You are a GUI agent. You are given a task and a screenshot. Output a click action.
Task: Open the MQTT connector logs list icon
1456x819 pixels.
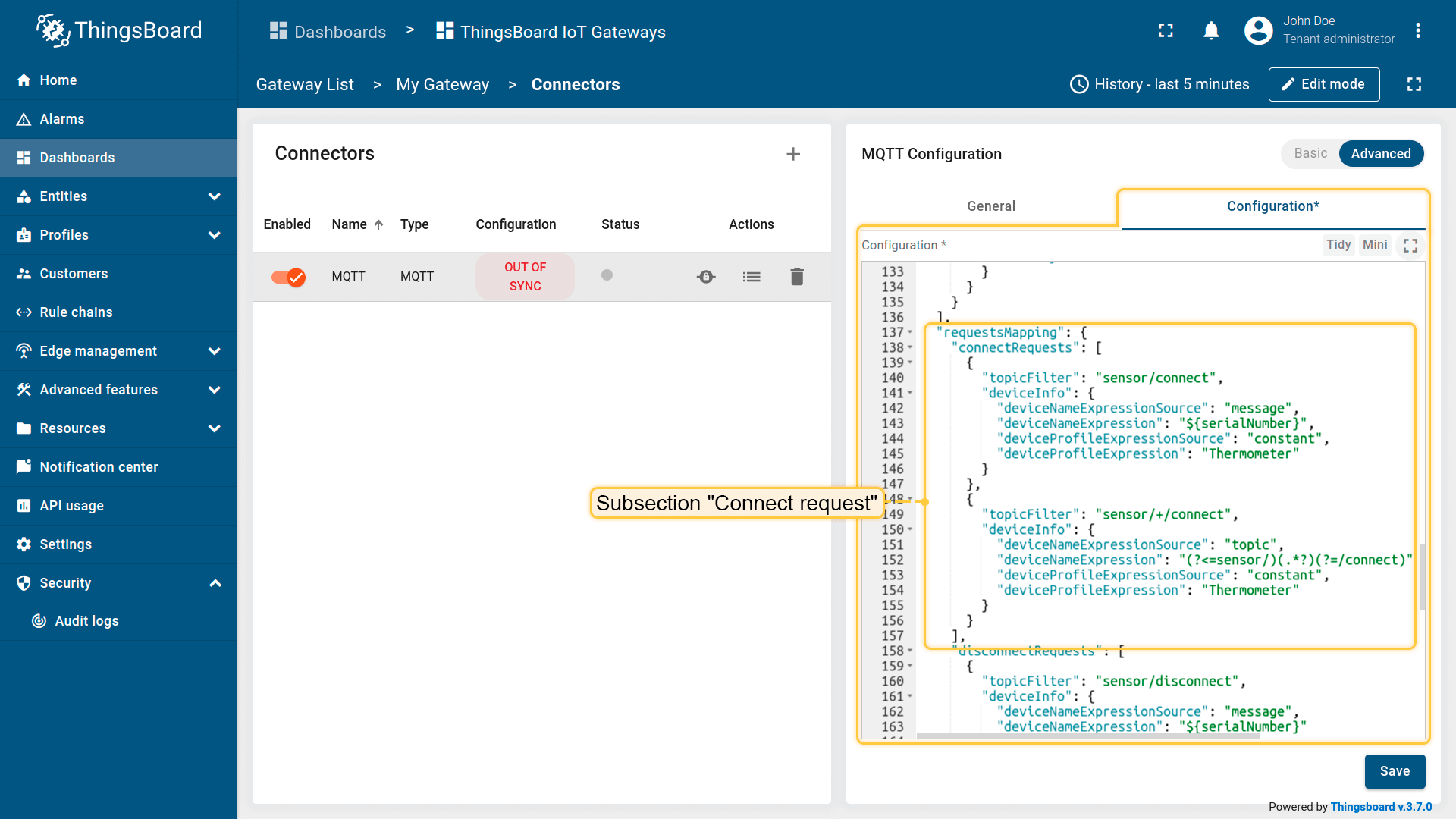click(x=752, y=277)
